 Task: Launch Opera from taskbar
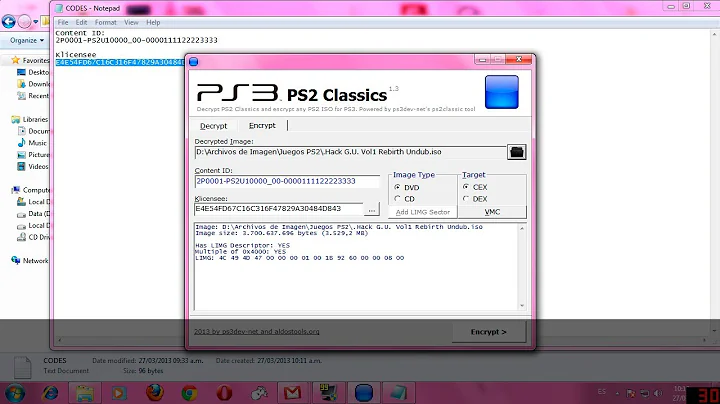pyautogui.click(x=224, y=393)
